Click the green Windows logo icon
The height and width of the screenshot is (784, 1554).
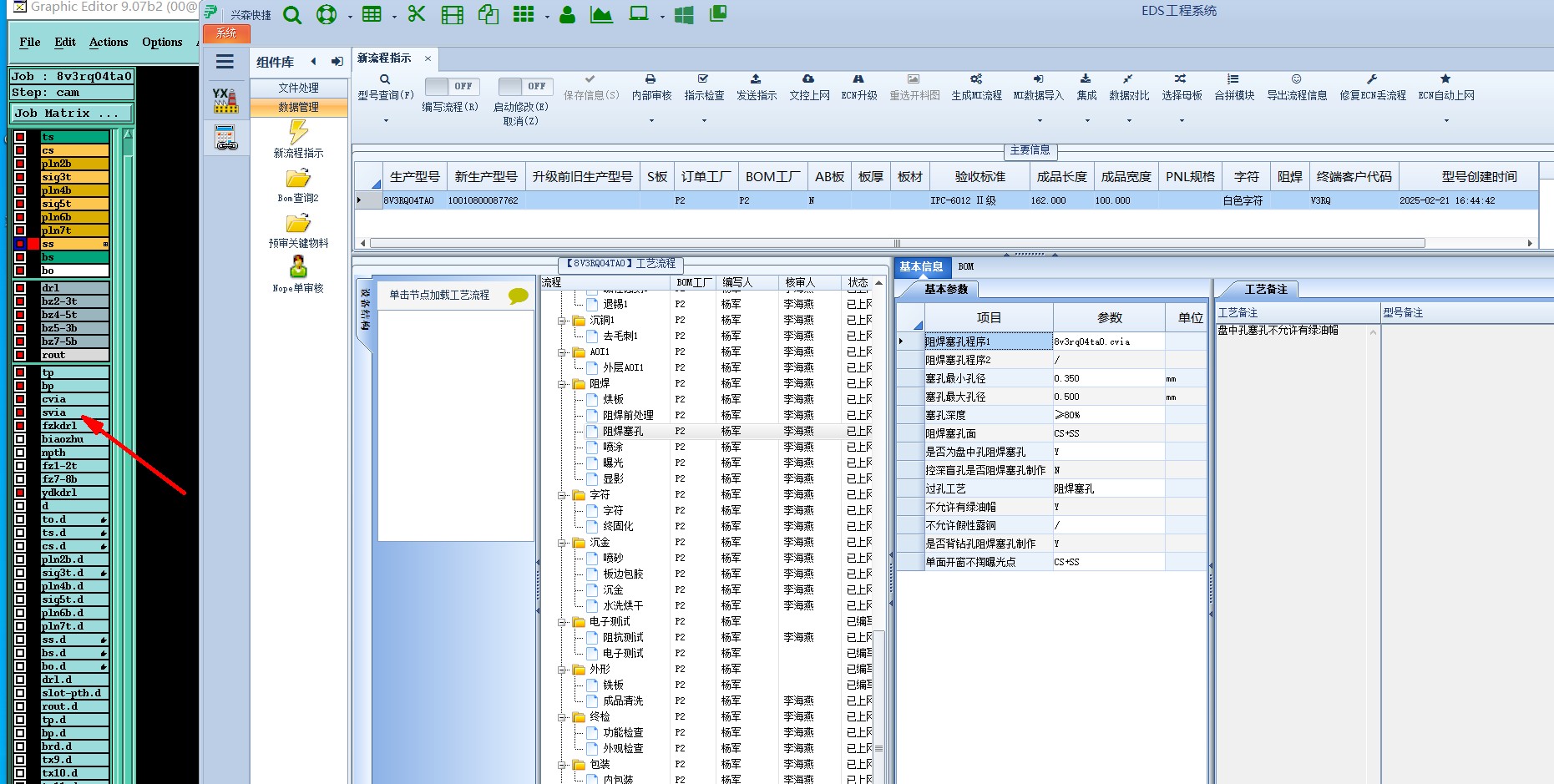(684, 15)
